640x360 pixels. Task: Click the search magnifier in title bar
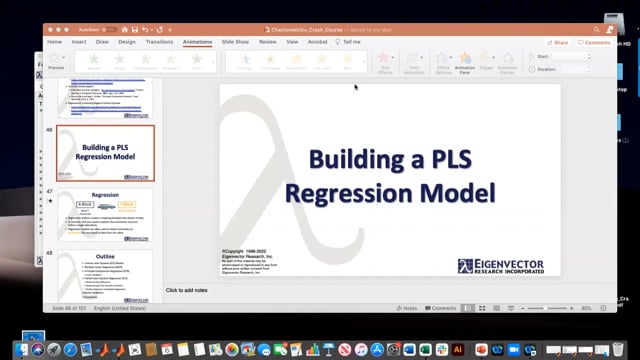(597, 29)
